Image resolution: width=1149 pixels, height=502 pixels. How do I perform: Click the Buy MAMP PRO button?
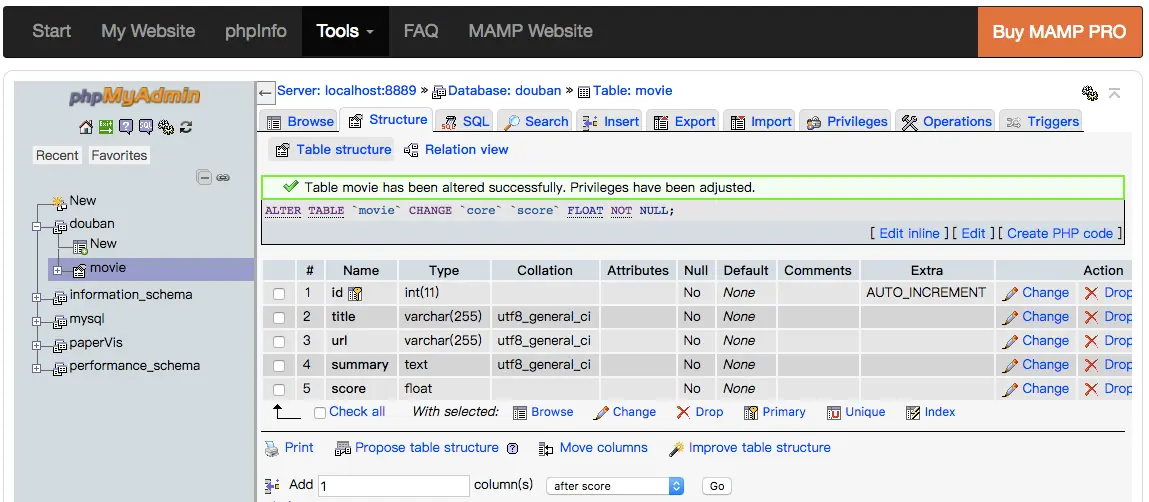[x=1059, y=31]
